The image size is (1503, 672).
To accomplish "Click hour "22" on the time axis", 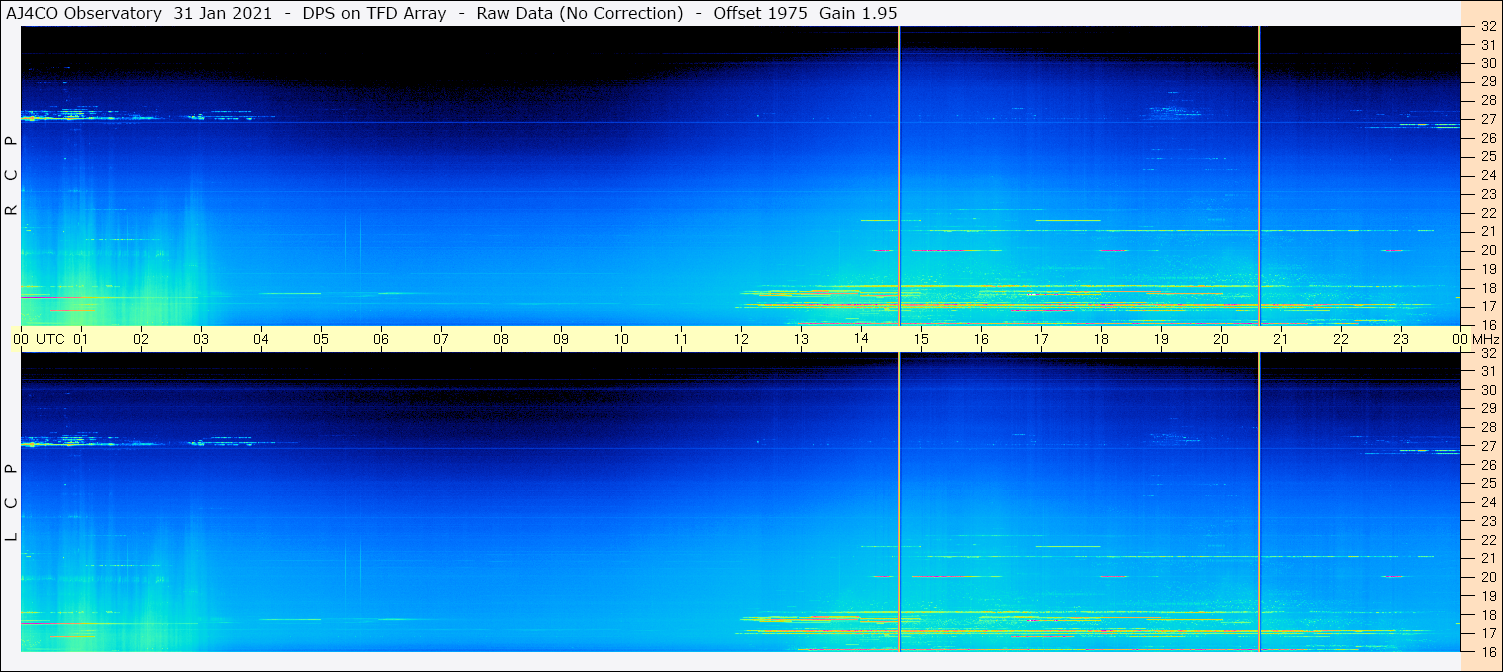I will (1341, 339).
